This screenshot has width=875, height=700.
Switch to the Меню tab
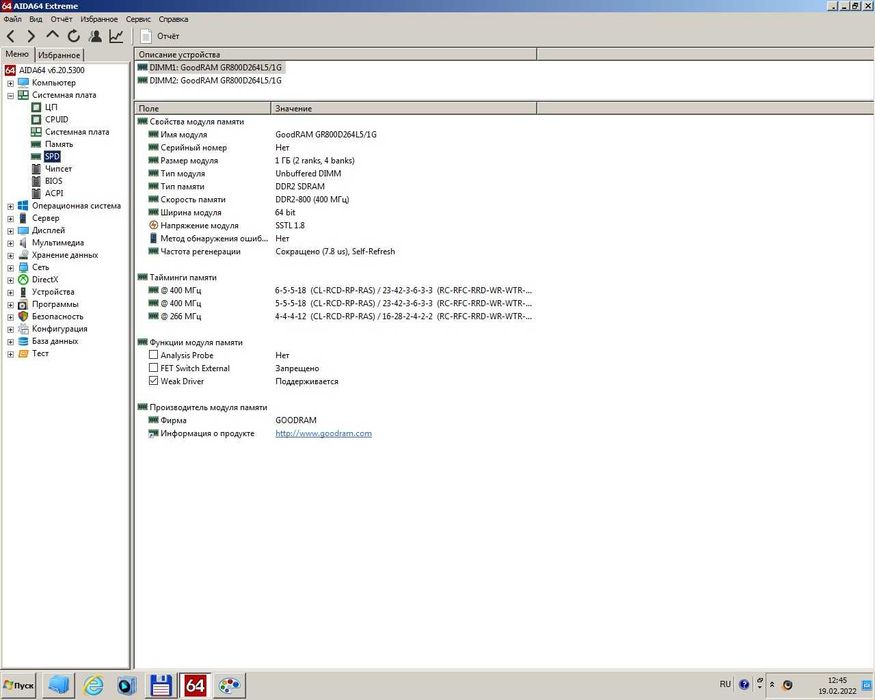pos(17,54)
